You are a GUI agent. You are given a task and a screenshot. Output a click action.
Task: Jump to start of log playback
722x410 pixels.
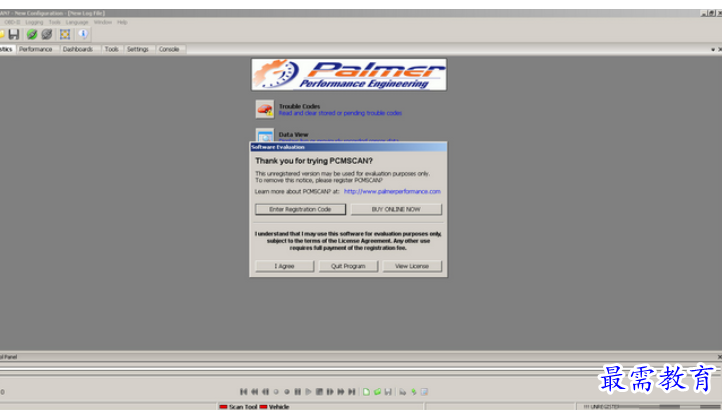click(244, 392)
